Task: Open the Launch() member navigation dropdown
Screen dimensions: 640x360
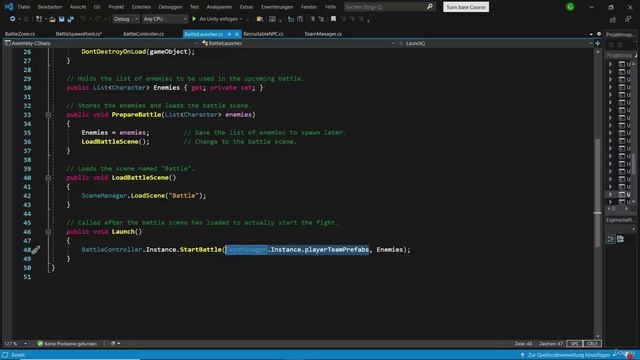Action: click(x=495, y=43)
